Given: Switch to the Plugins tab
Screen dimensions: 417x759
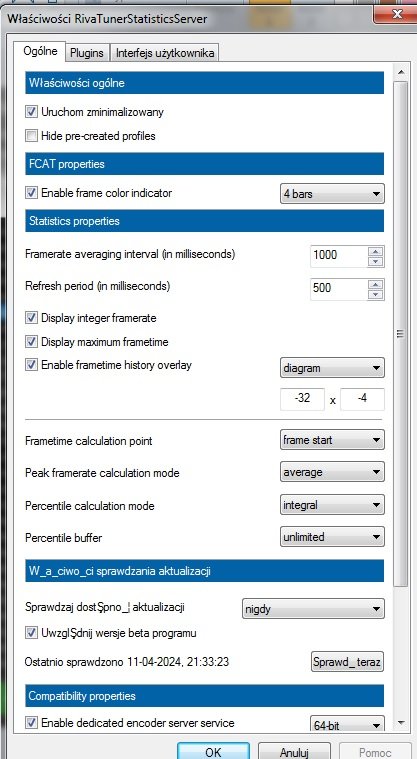Looking at the screenshot, I should pyautogui.click(x=87, y=53).
